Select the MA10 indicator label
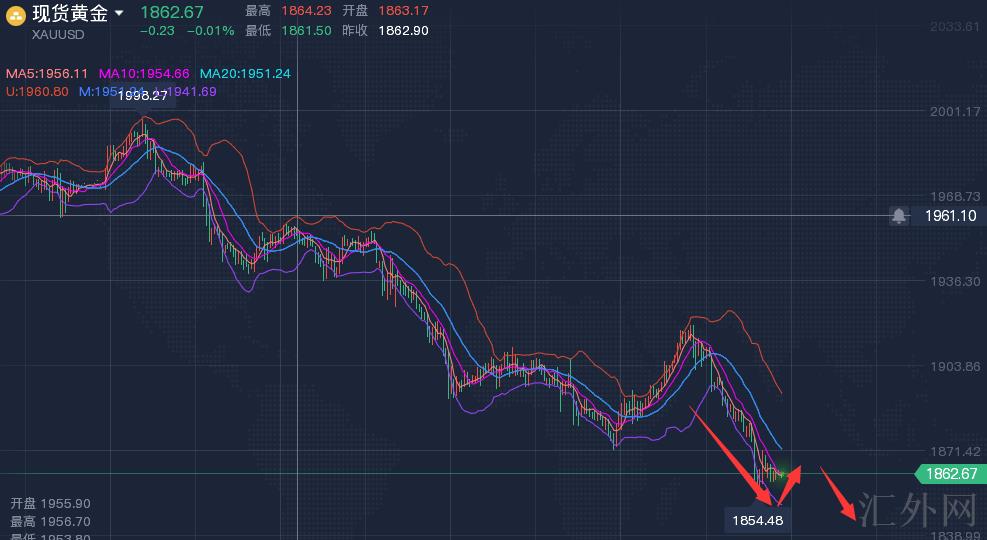The height and width of the screenshot is (540, 987). point(144,74)
